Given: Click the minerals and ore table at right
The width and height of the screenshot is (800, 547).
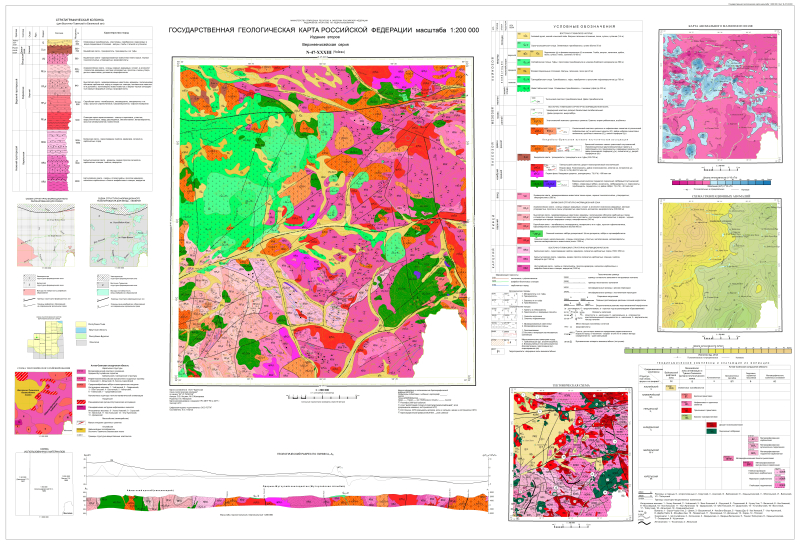Looking at the screenshot, I should [x=715, y=428].
